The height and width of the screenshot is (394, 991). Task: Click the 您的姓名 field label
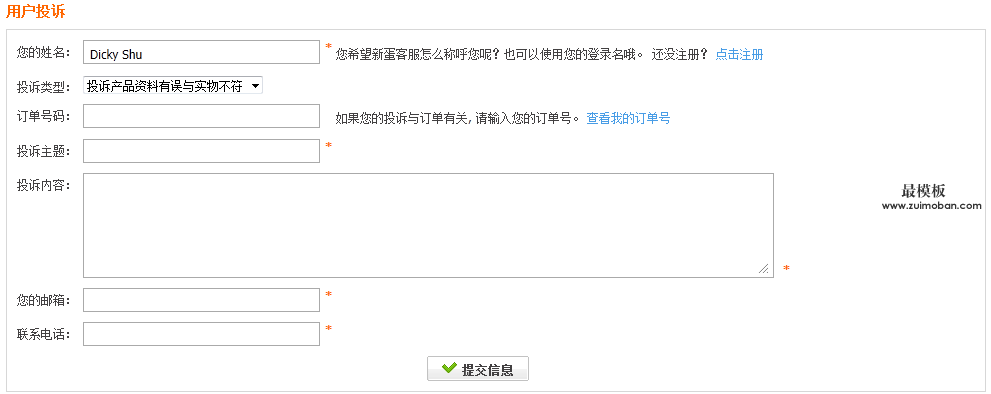[44, 52]
